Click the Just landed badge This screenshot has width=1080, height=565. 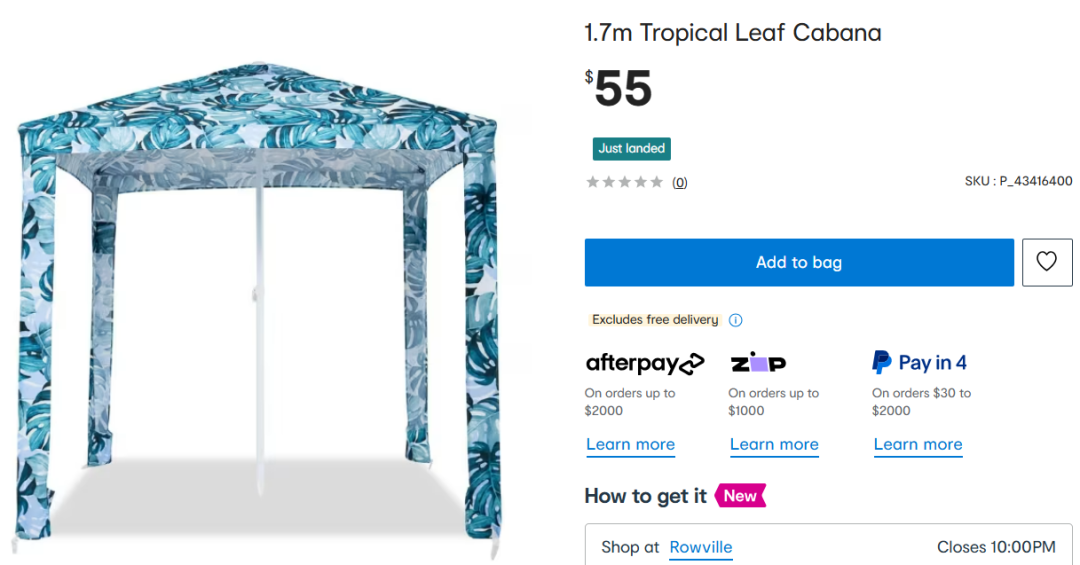click(631, 148)
